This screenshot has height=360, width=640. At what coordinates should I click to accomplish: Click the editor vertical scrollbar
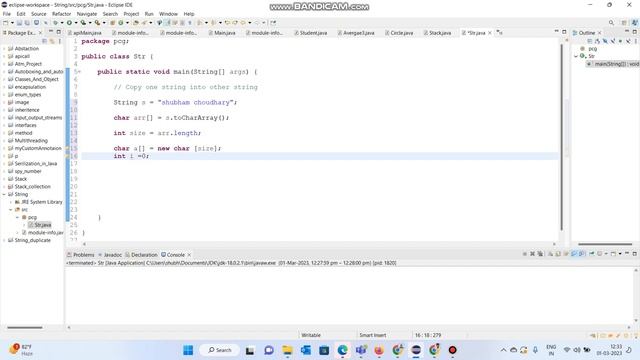(562, 137)
